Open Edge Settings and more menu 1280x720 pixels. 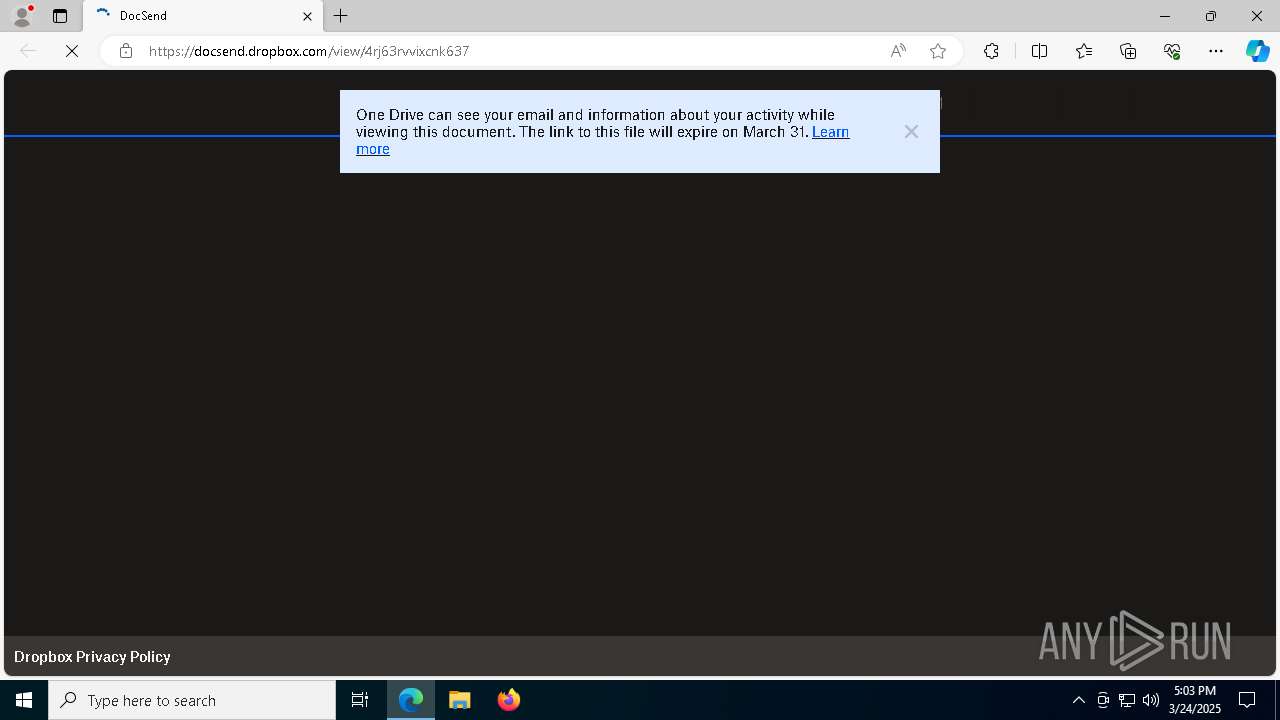point(1216,51)
